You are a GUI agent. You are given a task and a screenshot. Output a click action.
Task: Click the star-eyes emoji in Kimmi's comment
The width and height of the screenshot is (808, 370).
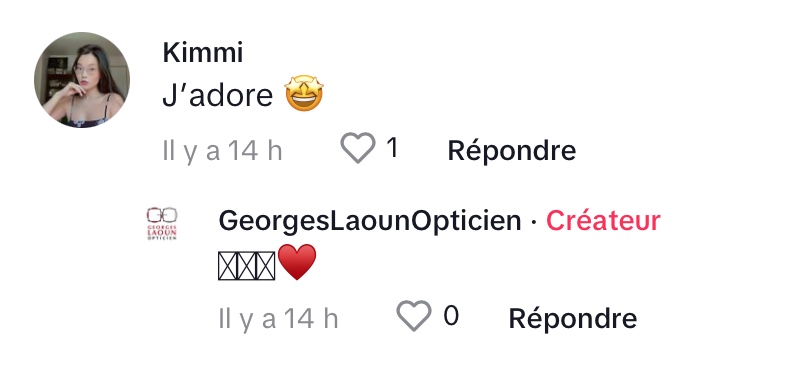click(304, 93)
